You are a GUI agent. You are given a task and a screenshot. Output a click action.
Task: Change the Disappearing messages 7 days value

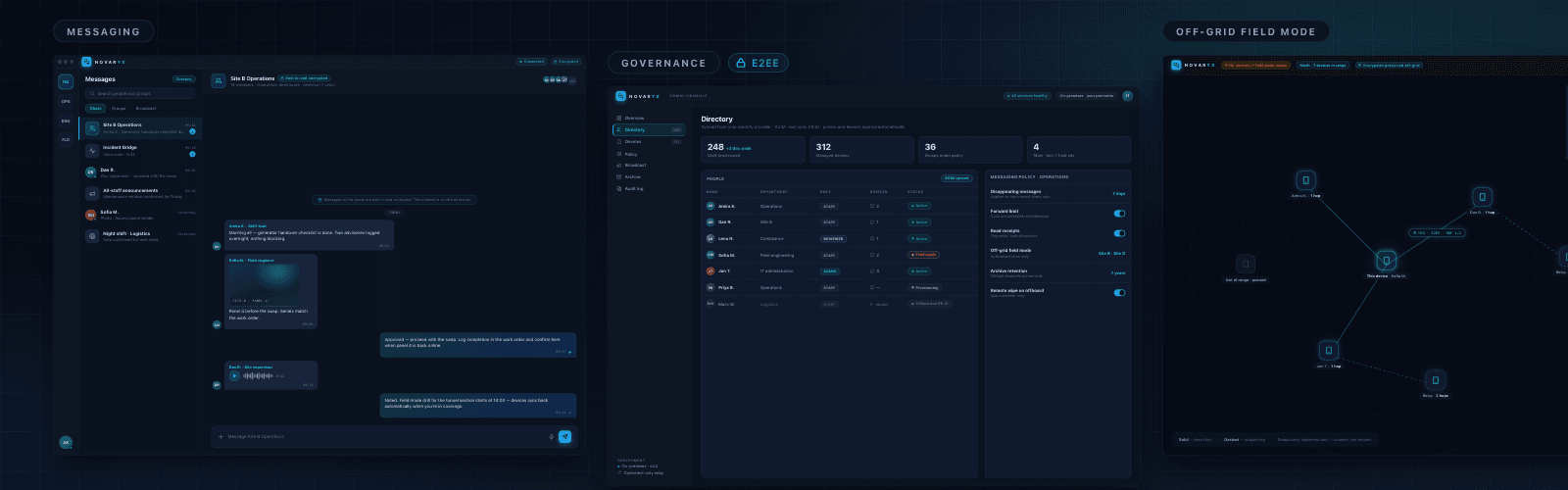[1118, 194]
